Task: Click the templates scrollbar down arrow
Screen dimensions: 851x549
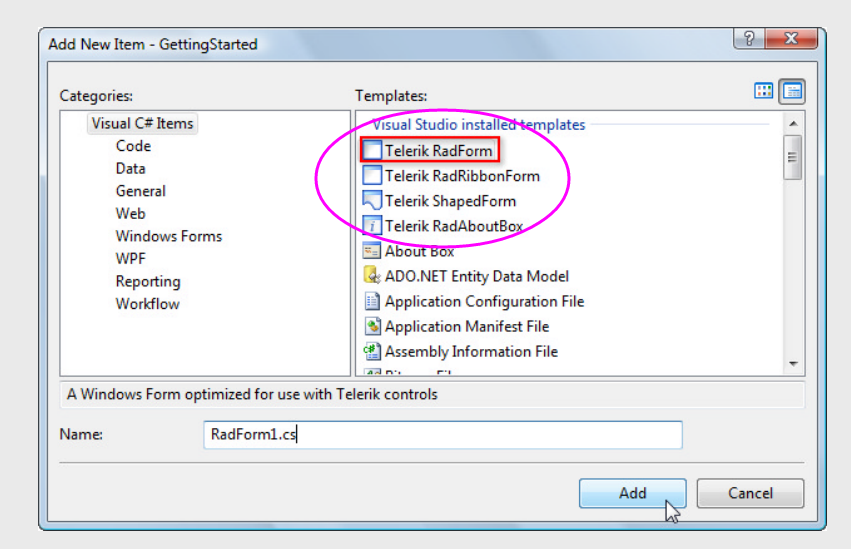Action: coord(793,363)
